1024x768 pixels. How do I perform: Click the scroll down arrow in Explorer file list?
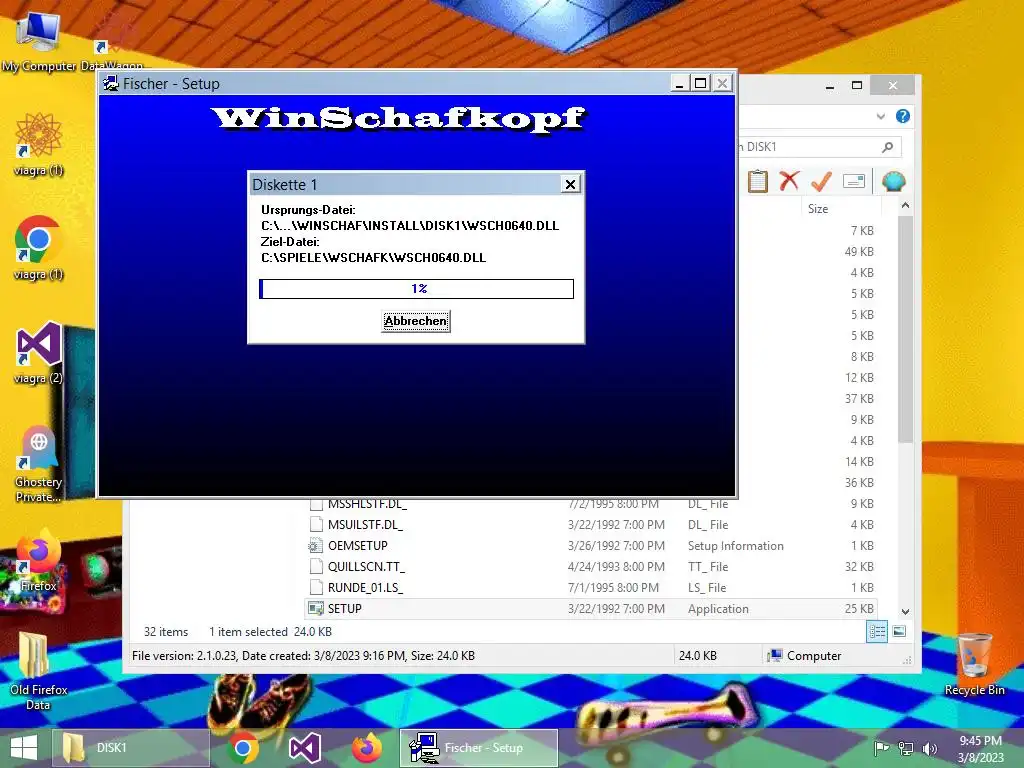coord(905,612)
